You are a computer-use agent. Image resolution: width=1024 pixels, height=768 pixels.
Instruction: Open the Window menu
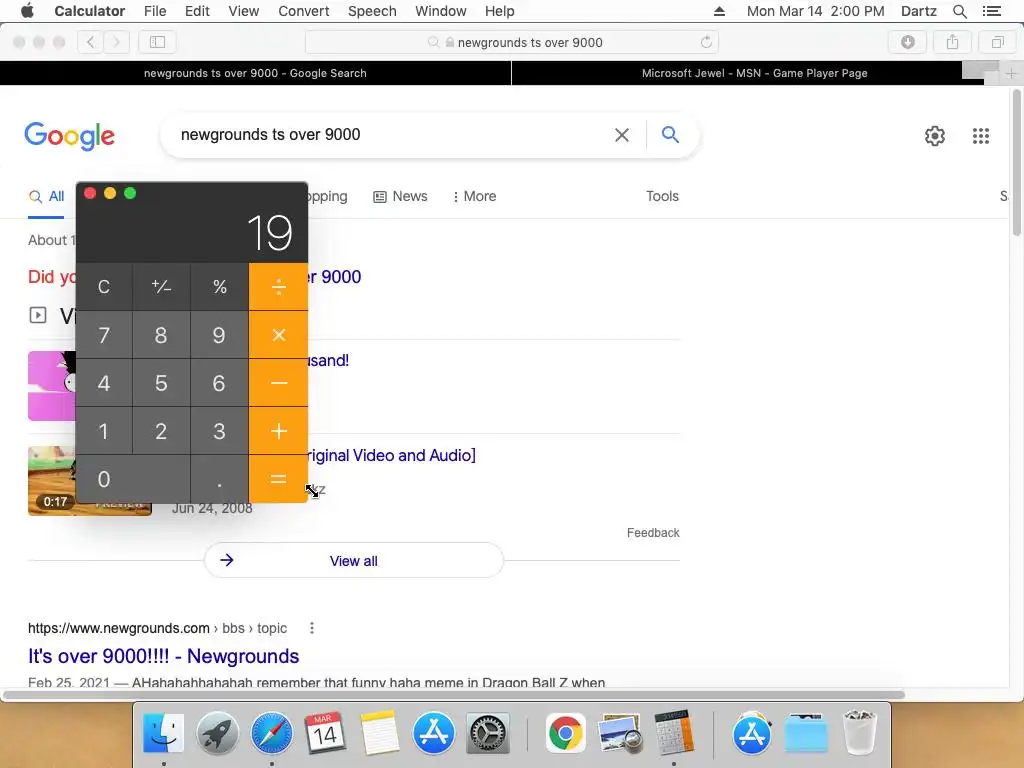tap(441, 11)
